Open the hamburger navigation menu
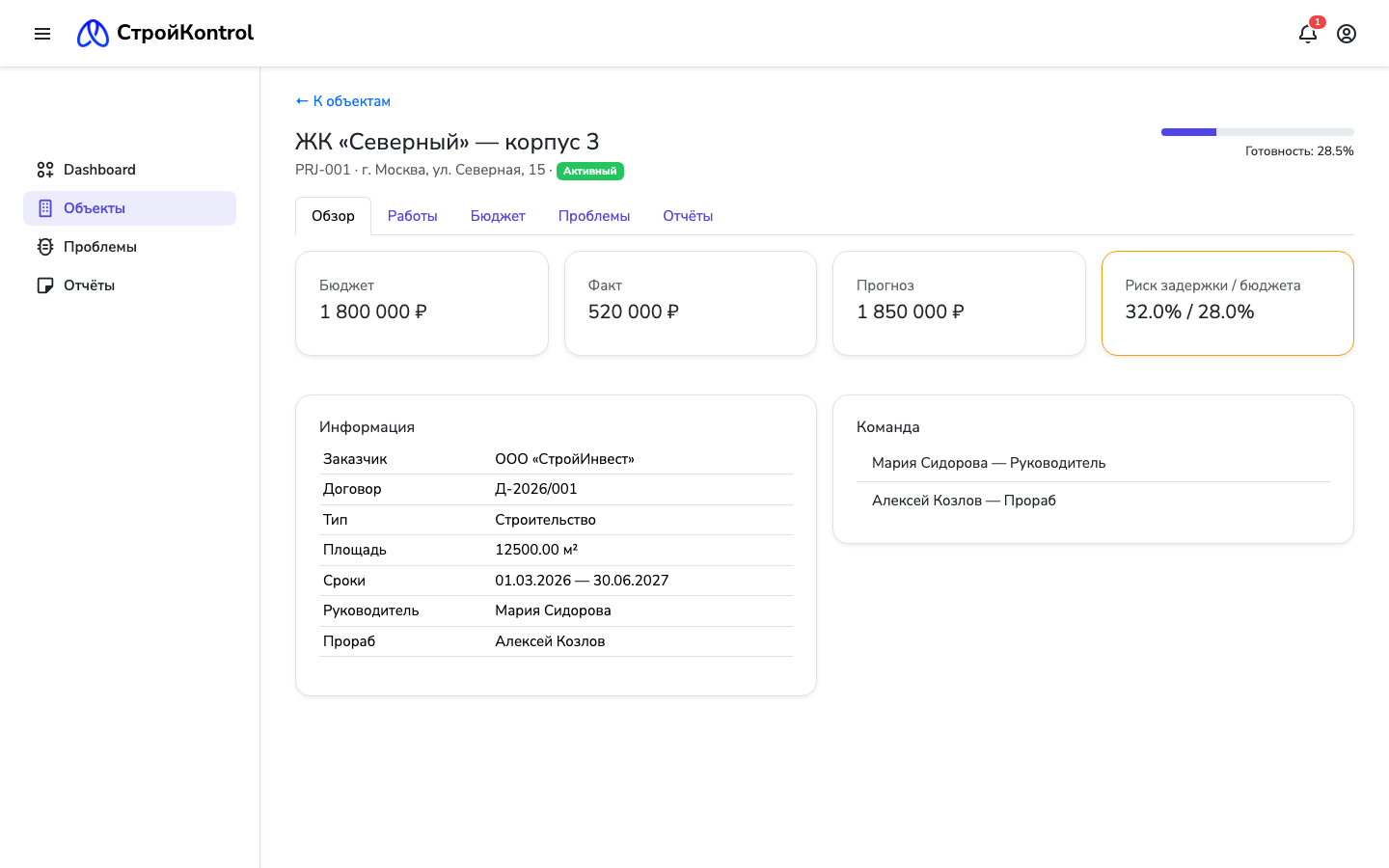This screenshot has width=1389, height=868. tap(42, 34)
